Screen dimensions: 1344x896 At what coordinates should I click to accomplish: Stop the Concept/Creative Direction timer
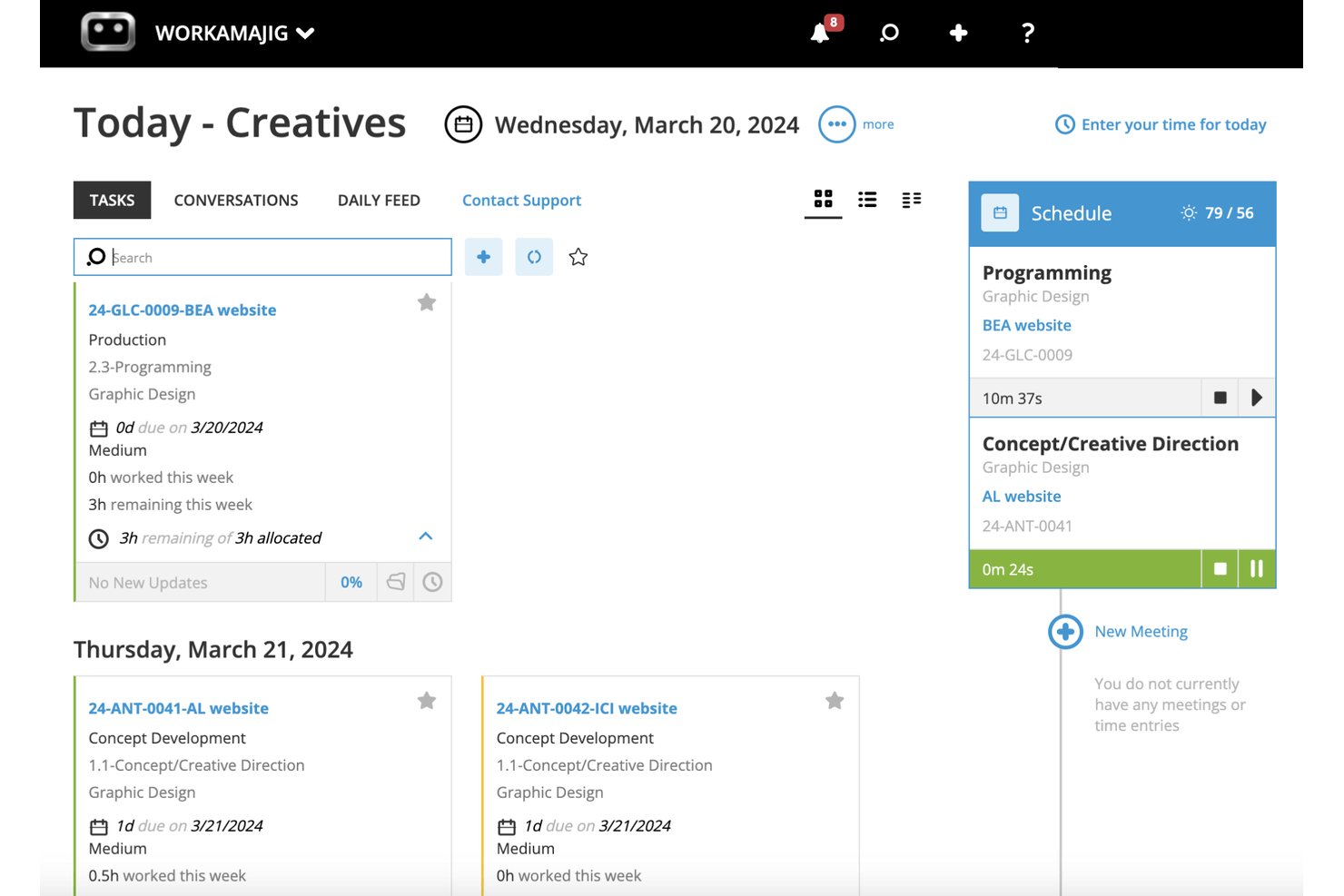tap(1220, 569)
